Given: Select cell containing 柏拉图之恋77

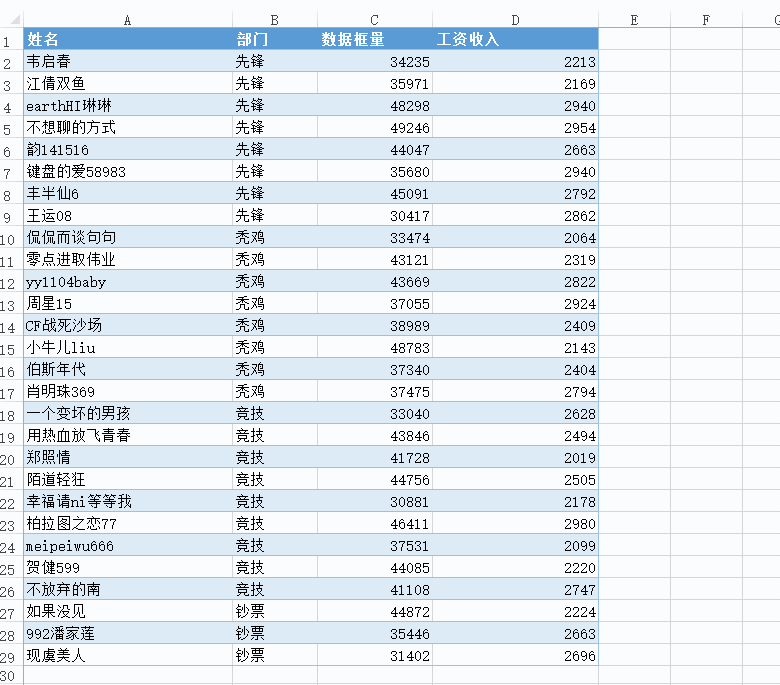Looking at the screenshot, I should (128, 522).
